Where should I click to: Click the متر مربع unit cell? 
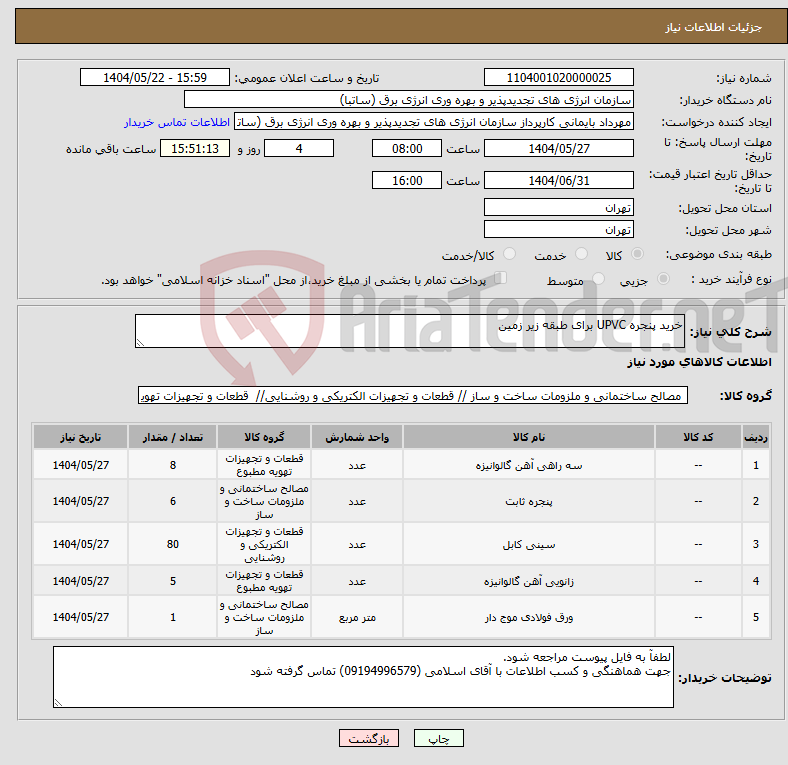357,617
